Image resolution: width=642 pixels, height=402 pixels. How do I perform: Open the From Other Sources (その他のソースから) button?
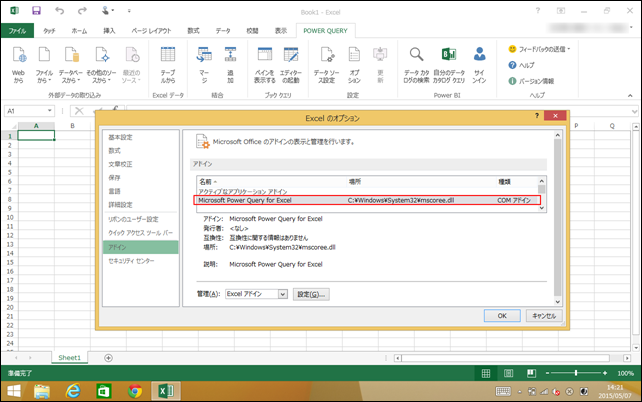(x=101, y=65)
